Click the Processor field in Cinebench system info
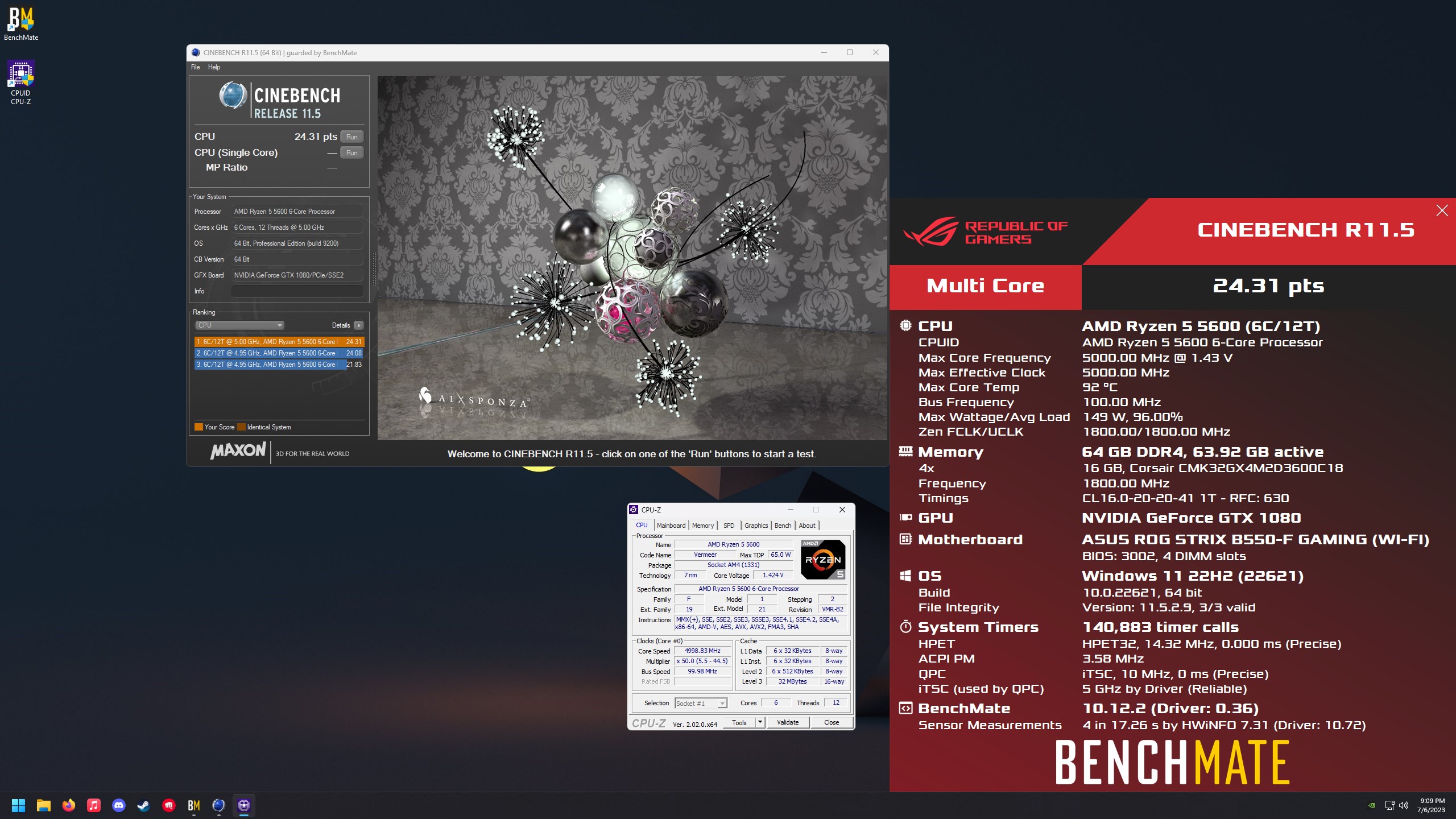The width and height of the screenshot is (1456, 819). 297,211
